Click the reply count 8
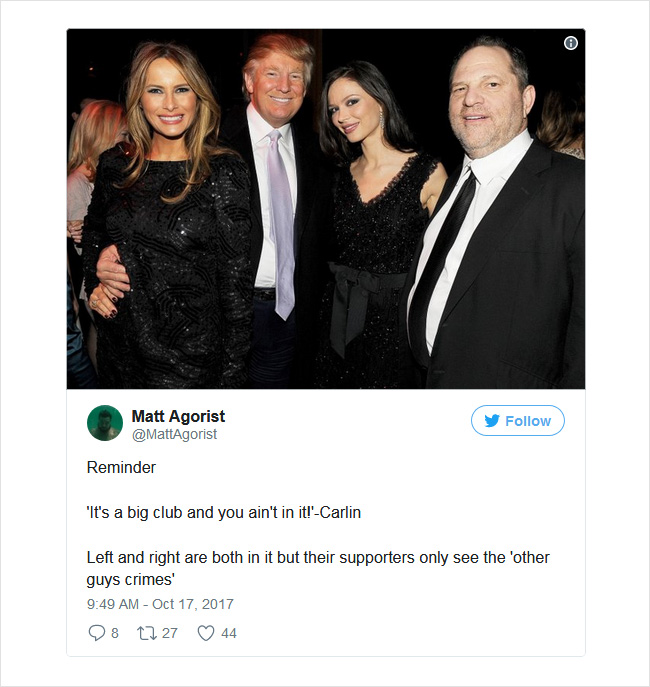650x687 pixels. click(115, 633)
